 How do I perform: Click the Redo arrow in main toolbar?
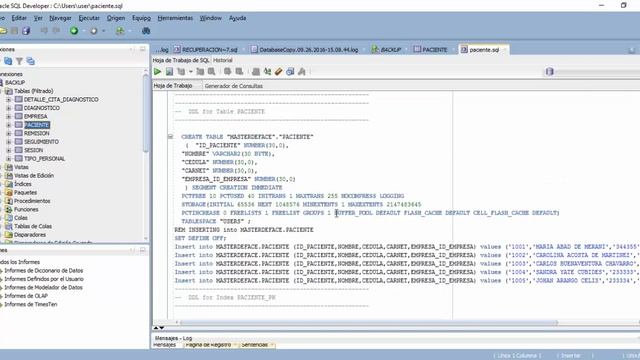point(56,31)
